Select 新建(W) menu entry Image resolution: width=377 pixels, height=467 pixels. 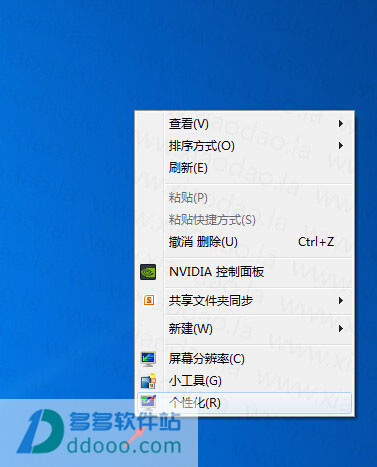coord(244,329)
